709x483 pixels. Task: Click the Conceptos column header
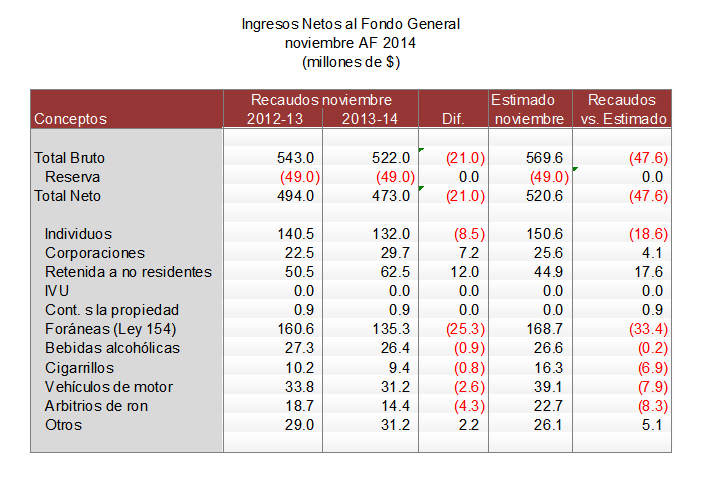70,119
